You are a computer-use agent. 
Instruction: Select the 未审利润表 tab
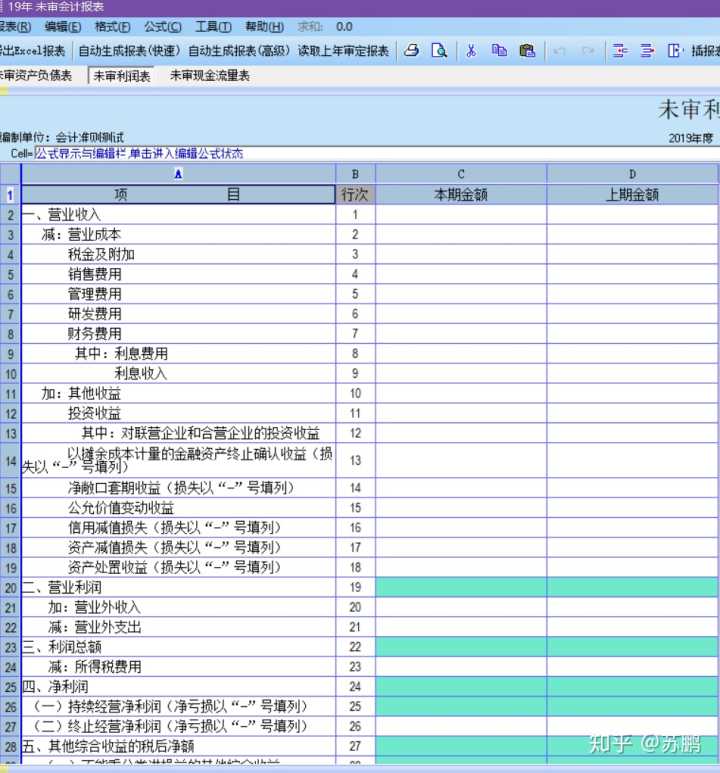click(121, 76)
